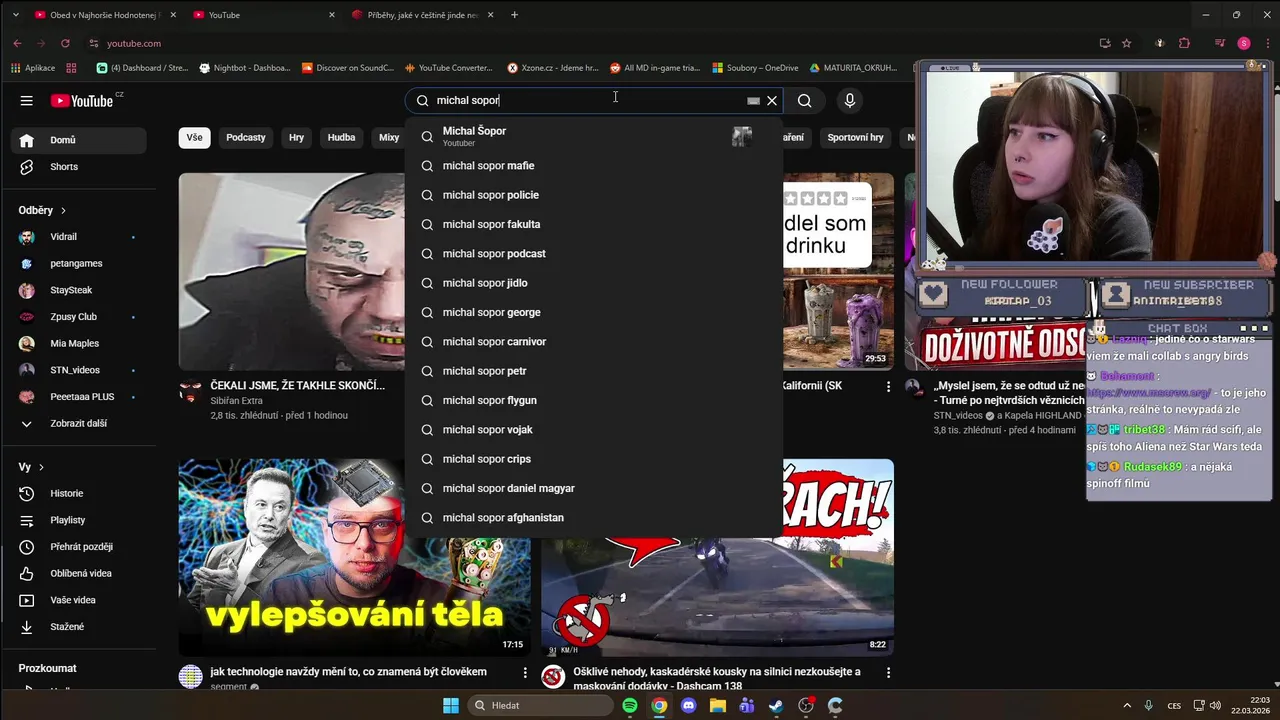The width and height of the screenshot is (1280, 720).
Task: Select the 'Vše' filter chip
Action: tap(194, 138)
